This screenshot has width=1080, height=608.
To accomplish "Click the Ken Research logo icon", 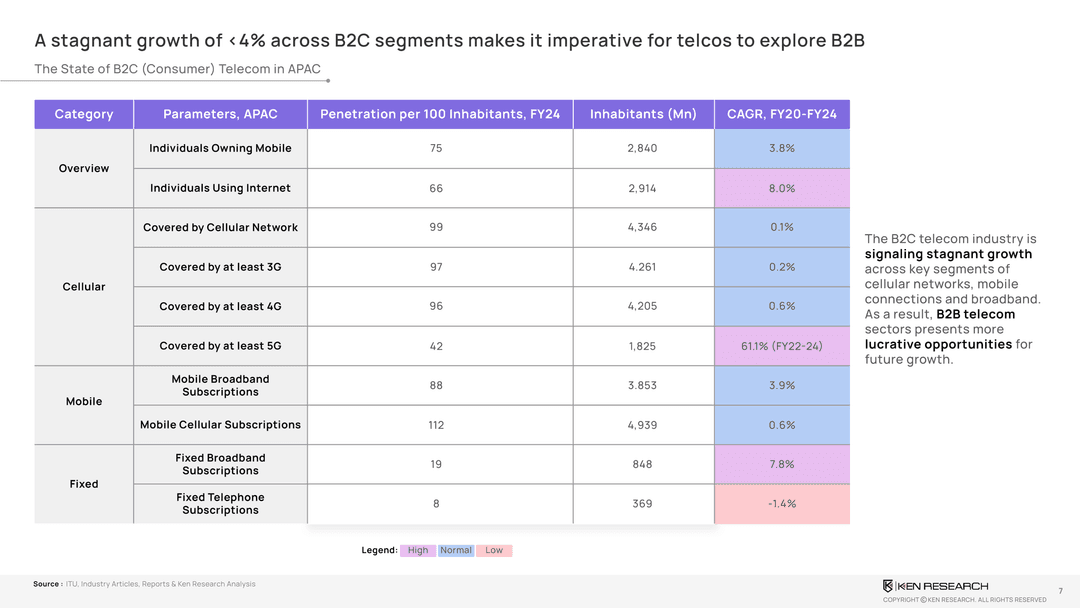I will tap(888, 586).
